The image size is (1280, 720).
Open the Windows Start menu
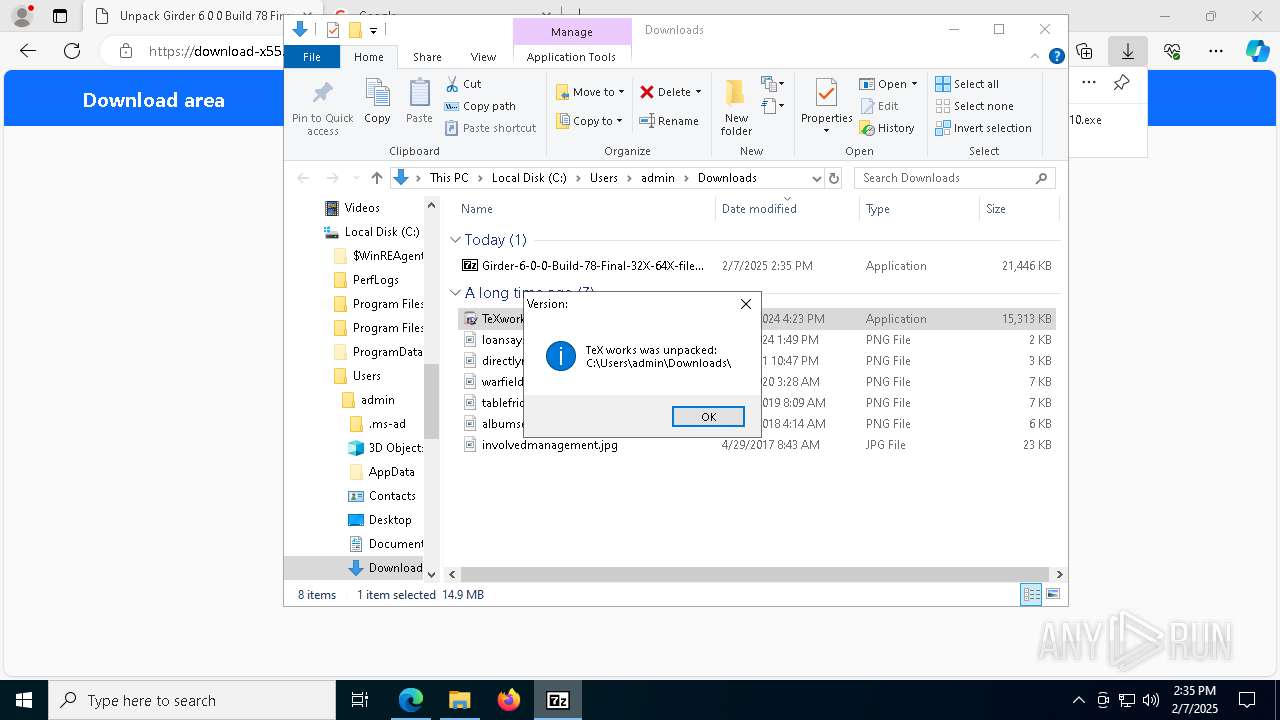pyautogui.click(x=24, y=700)
